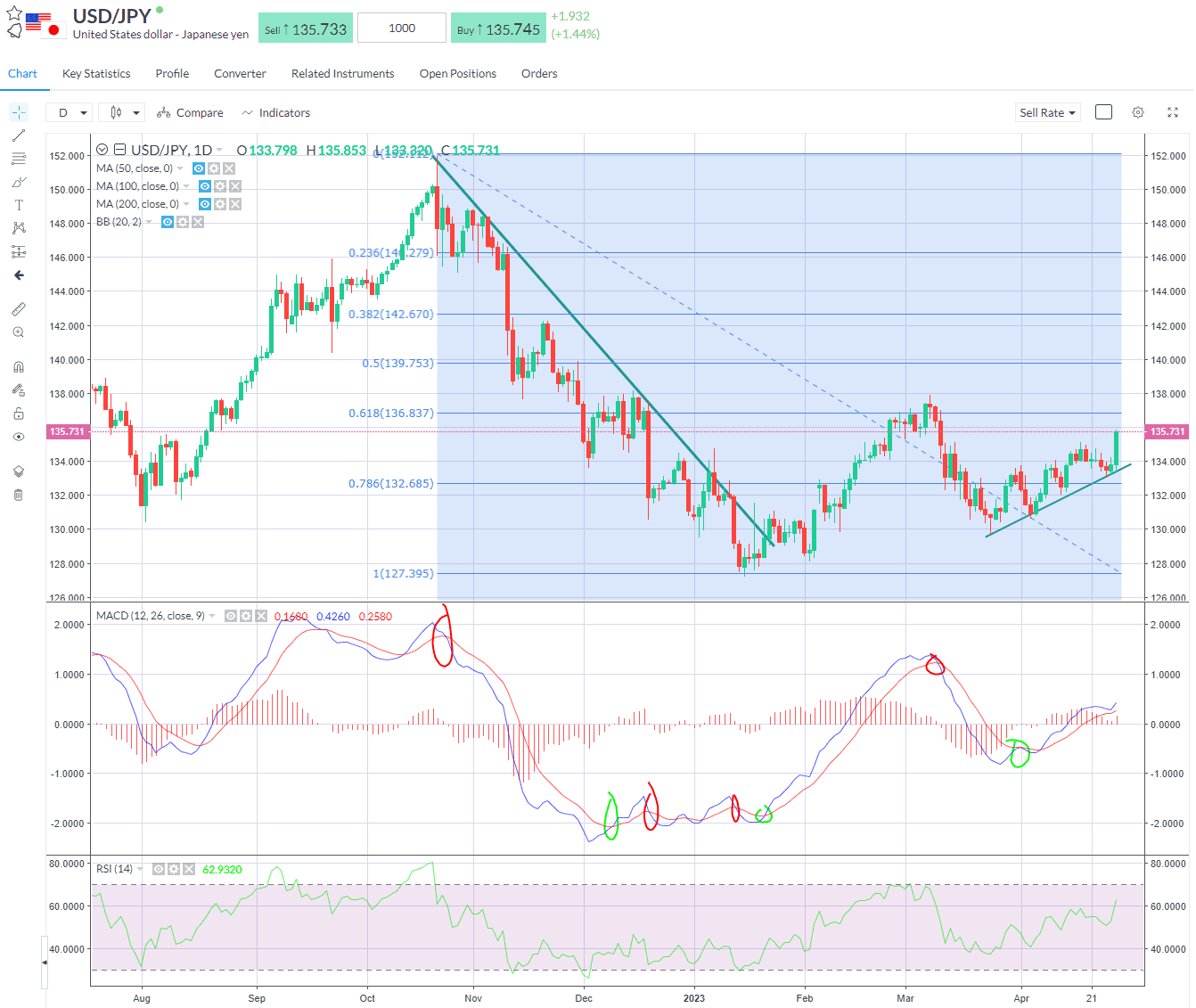Open RSI (14) settings gear
Viewport: 1196px width, 1008px height.
174,869
